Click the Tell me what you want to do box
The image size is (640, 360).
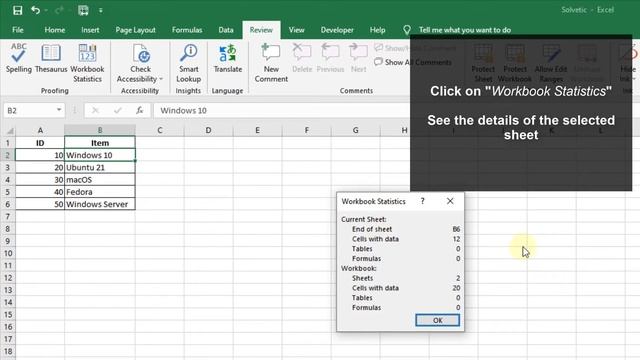click(464, 30)
